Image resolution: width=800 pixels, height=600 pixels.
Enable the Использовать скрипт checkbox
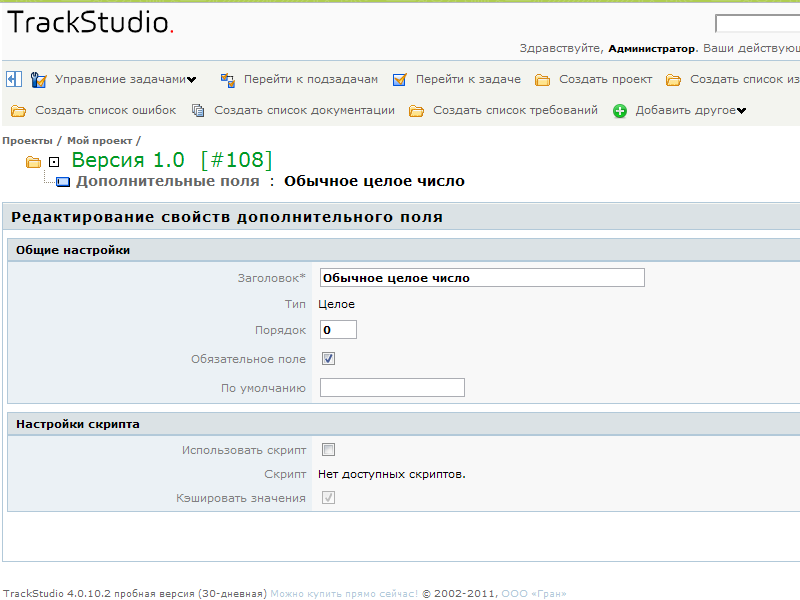click(328, 450)
